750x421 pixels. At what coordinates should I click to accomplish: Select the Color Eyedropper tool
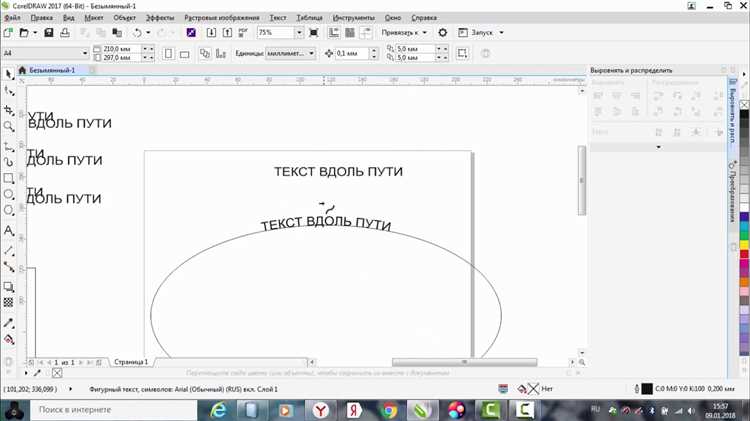click(9, 323)
